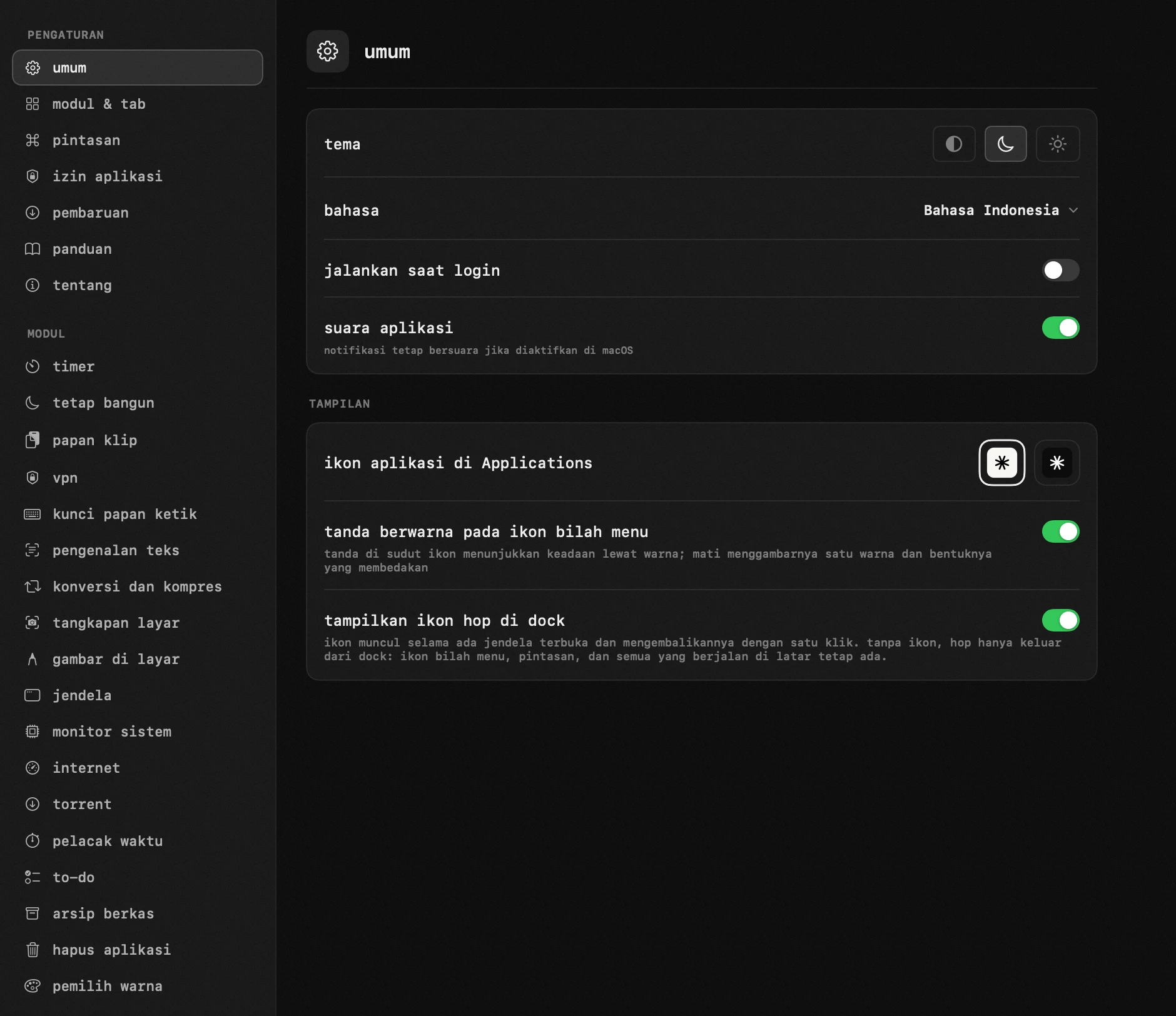Pick the dark app icon variant
Viewport: 1176px width, 1016px height.
point(1057,463)
